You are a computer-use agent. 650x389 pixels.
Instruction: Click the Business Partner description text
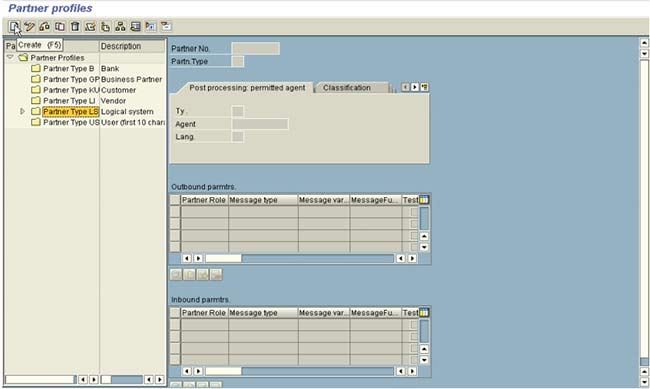[x=131, y=79]
